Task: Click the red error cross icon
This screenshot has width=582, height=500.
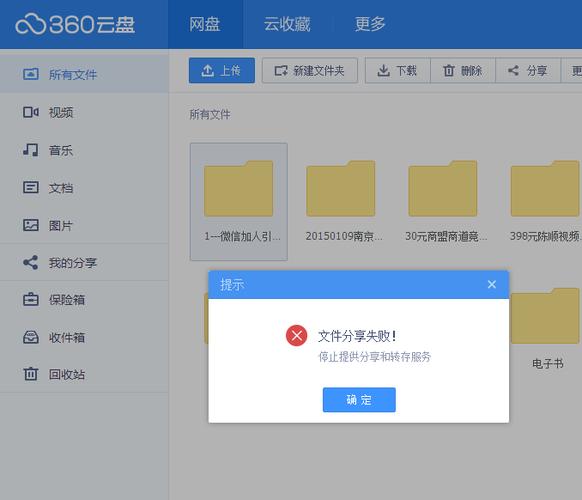Action: [296, 336]
